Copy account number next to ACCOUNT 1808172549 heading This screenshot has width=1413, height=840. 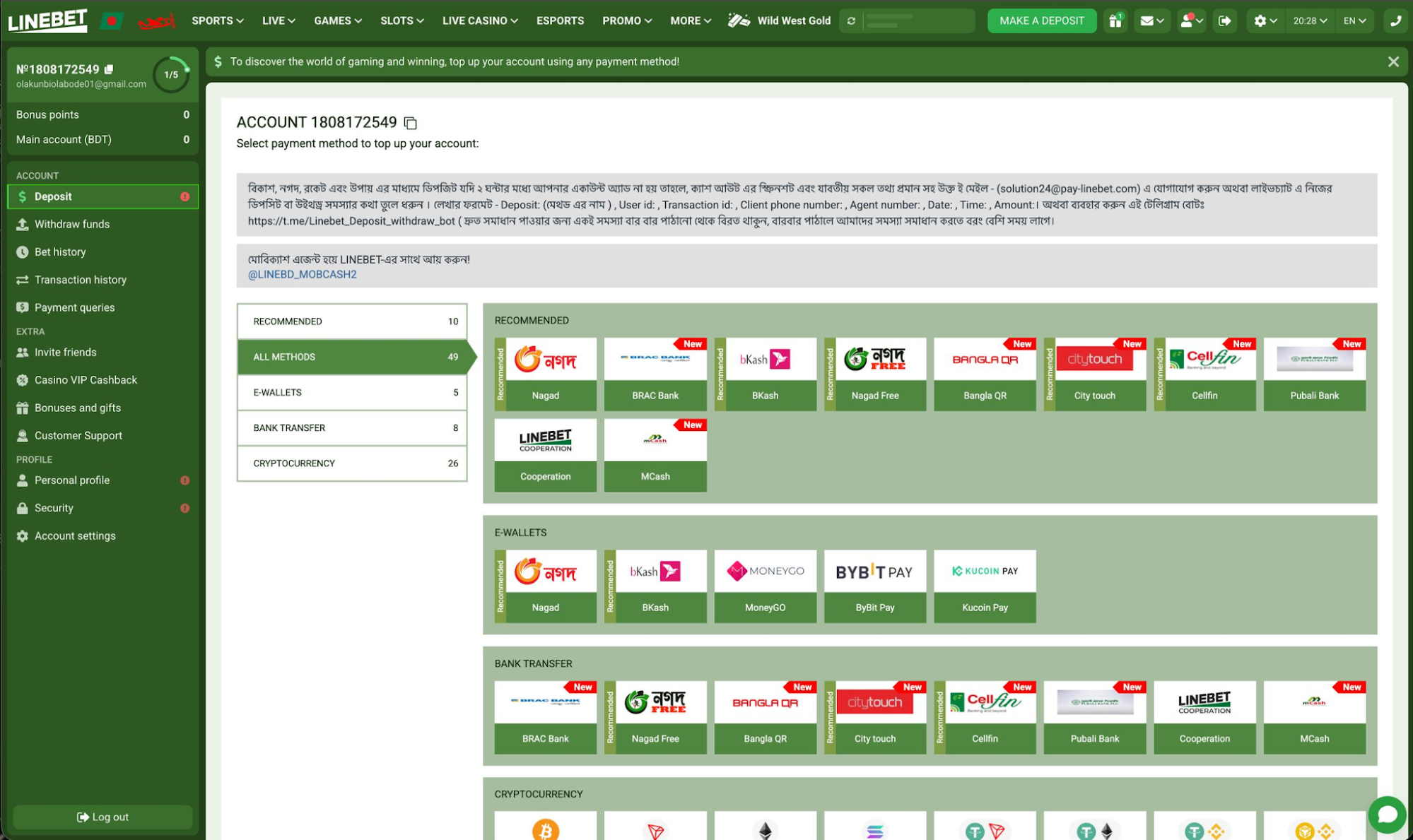point(410,123)
